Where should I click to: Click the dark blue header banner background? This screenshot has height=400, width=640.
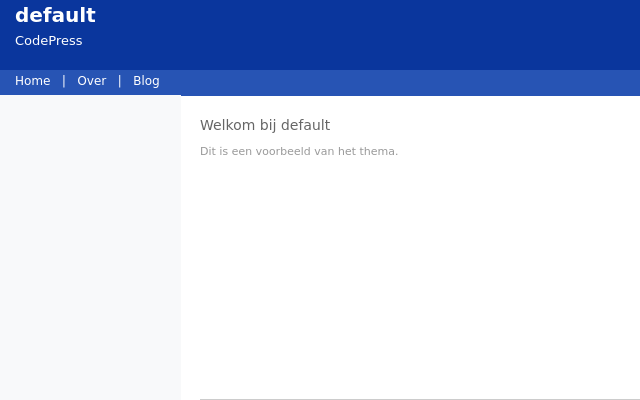pos(367,35)
